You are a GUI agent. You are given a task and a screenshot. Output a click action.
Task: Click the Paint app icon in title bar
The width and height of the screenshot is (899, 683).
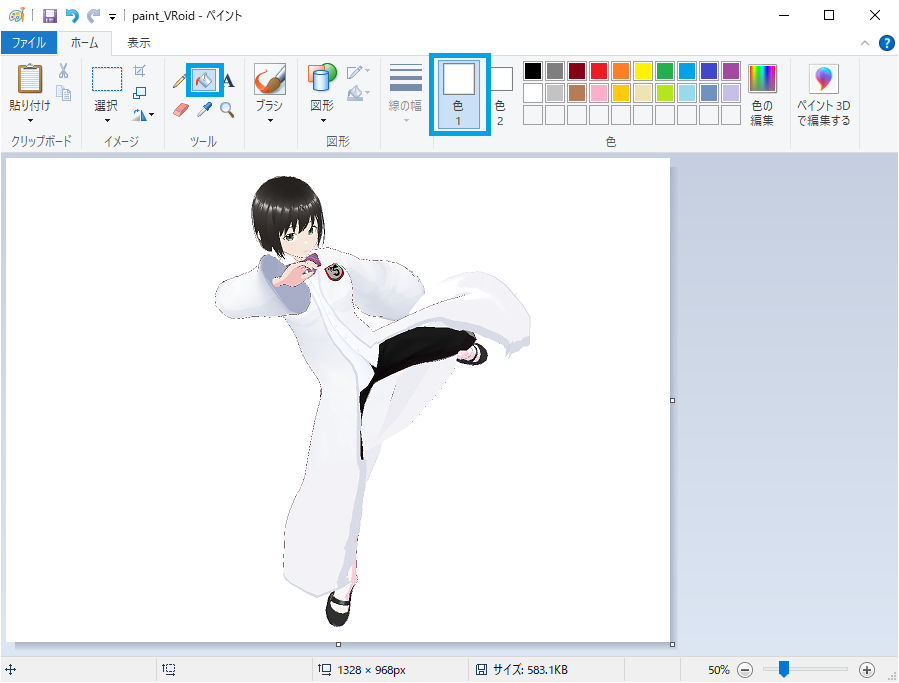tap(17, 15)
